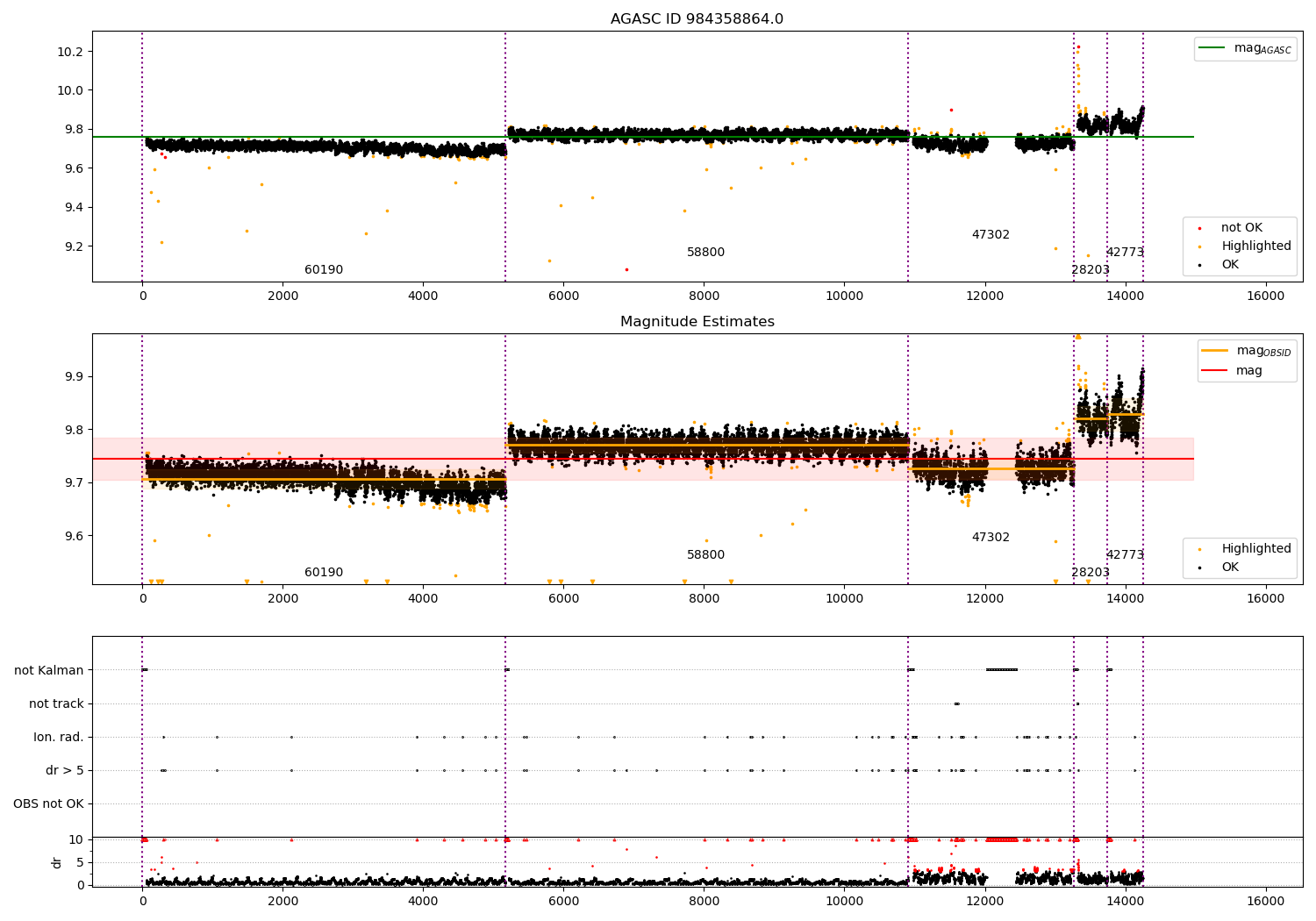Click OBSID label 58800 in Magnitude Estimates plot
Viewport: 1316px width, 921px height.
pos(705,555)
